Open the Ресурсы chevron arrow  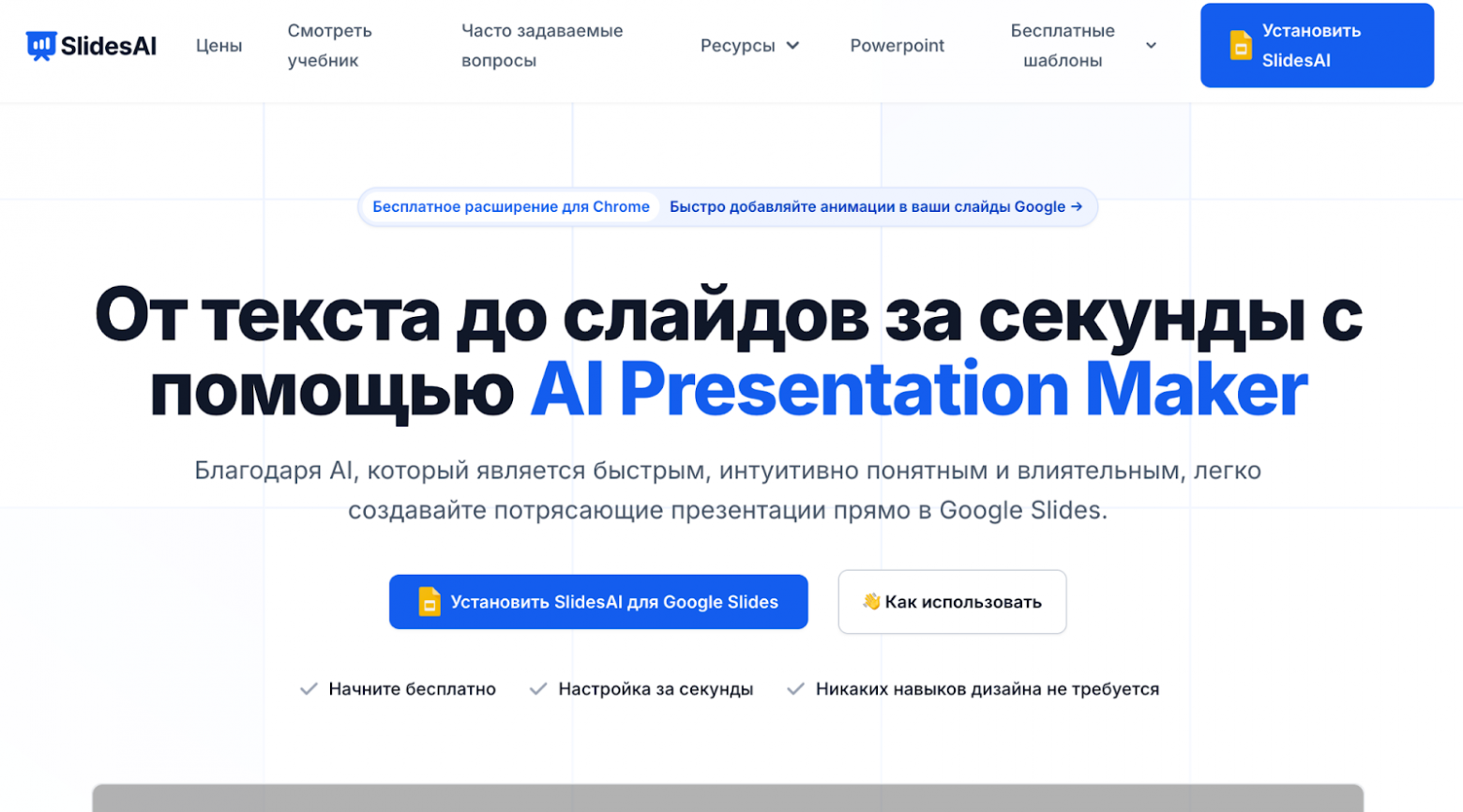(x=792, y=45)
